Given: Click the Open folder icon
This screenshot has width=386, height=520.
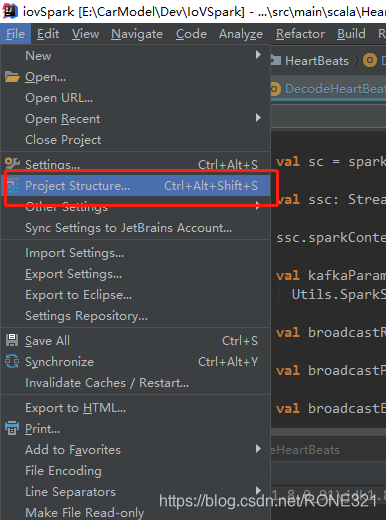Looking at the screenshot, I should [x=12, y=77].
